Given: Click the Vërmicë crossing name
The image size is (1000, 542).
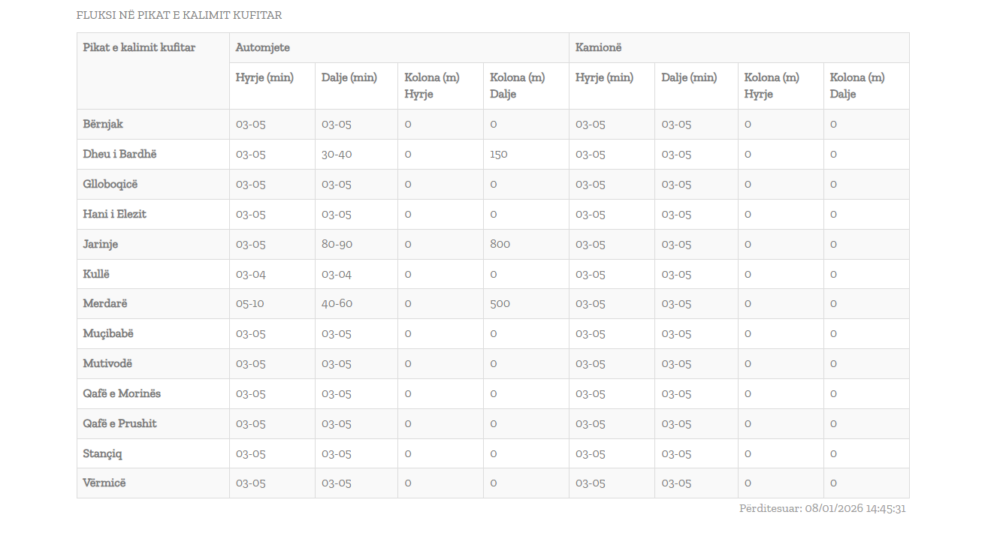Looking at the screenshot, I should (x=106, y=483).
